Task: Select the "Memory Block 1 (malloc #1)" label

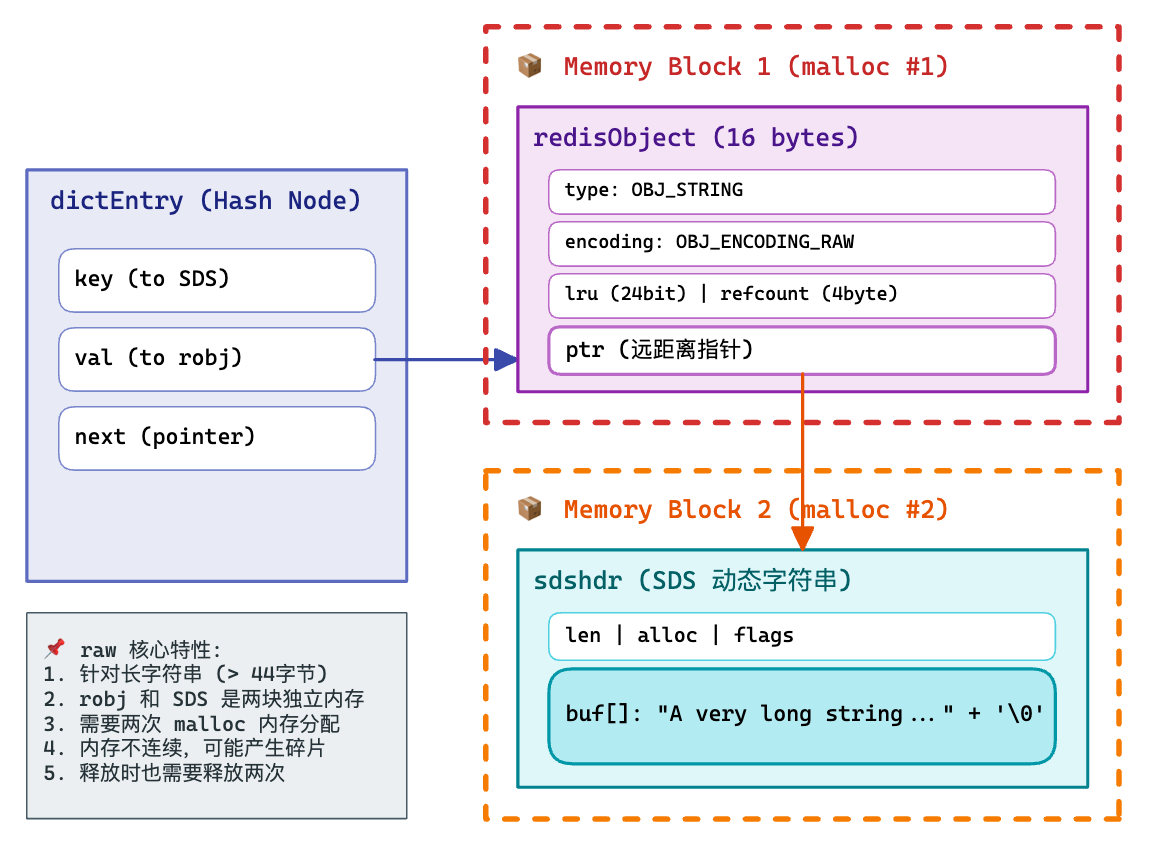Action: 755,67
